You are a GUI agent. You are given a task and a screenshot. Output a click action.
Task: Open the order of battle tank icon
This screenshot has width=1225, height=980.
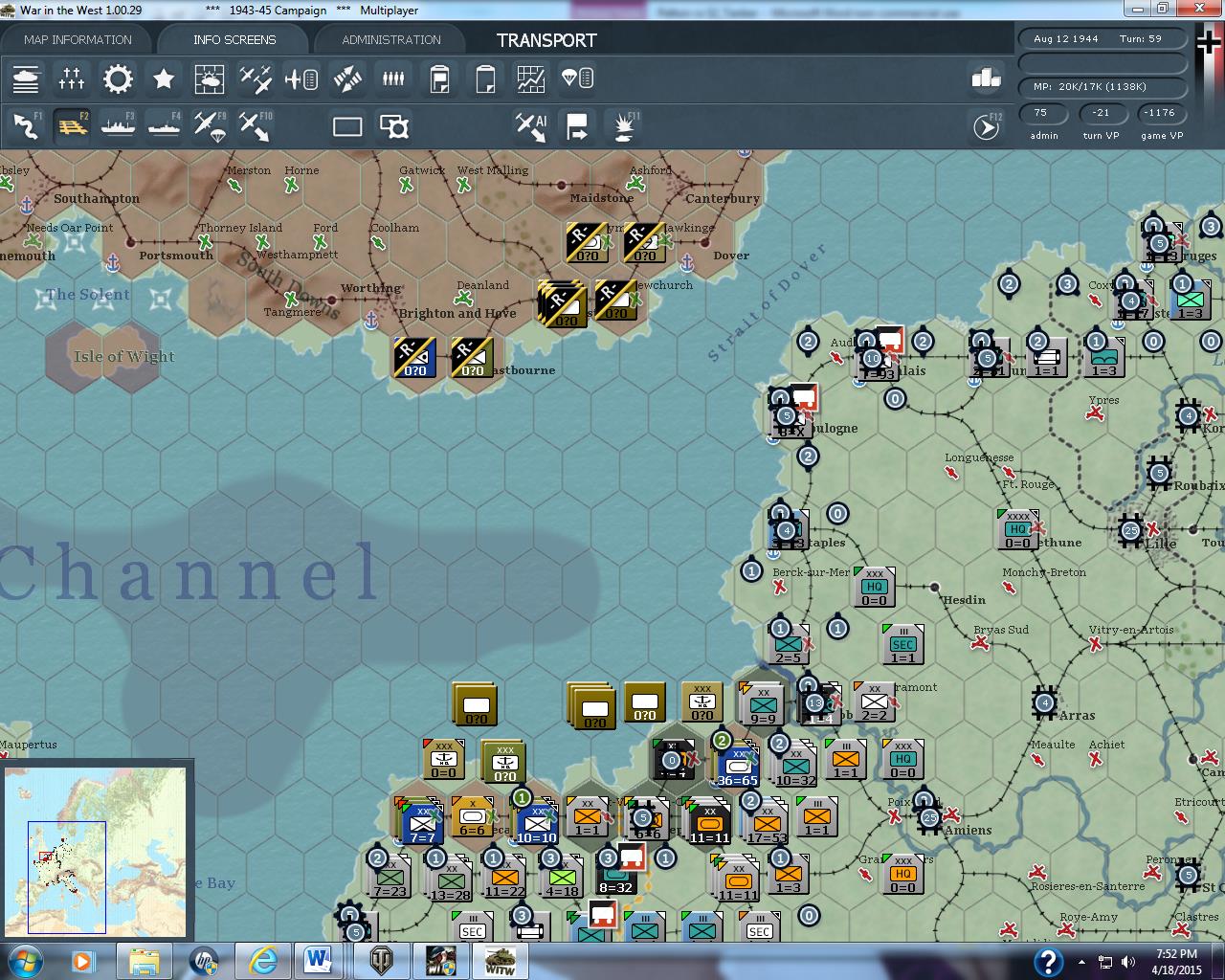coord(26,78)
